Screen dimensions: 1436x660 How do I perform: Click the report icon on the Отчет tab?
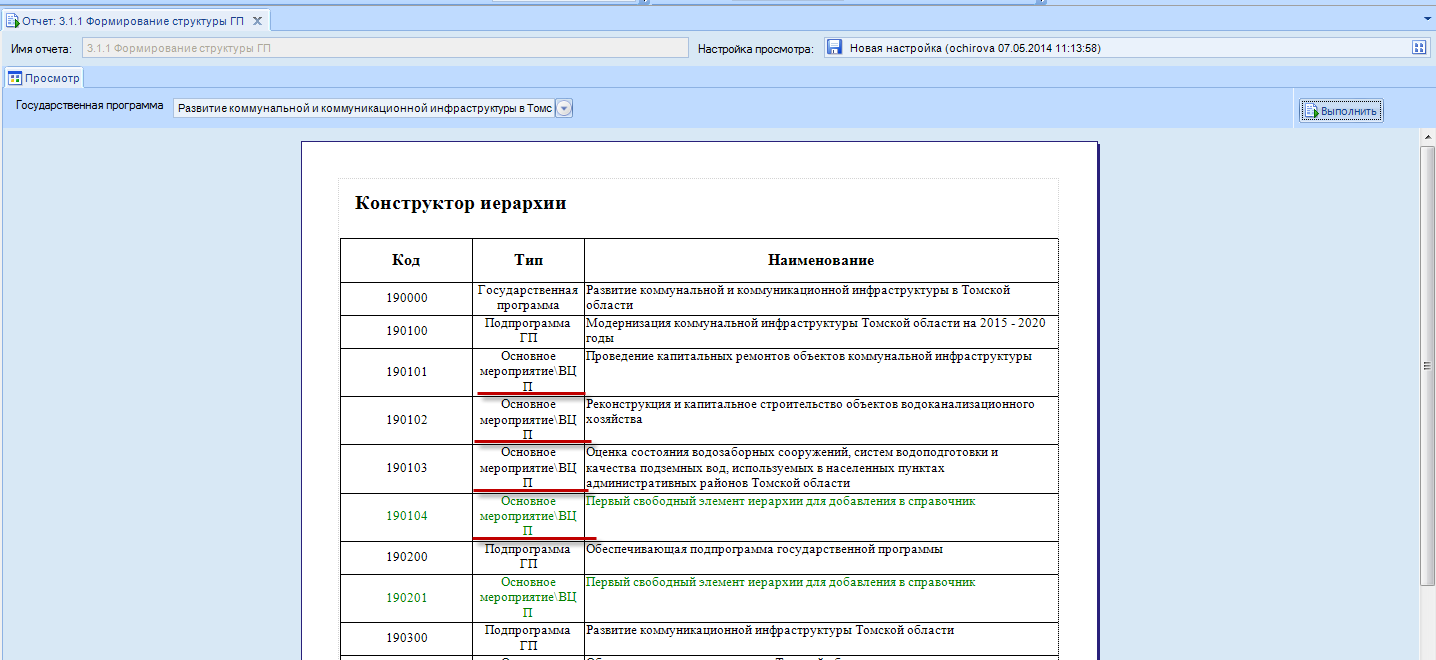(13, 21)
